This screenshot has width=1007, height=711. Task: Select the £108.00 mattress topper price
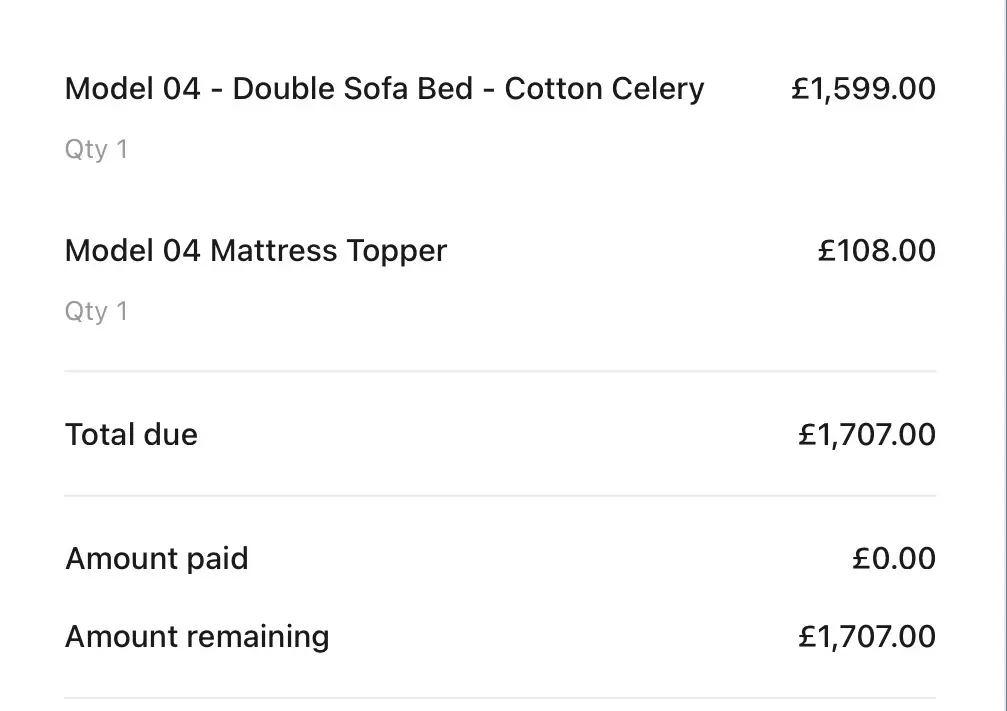pos(877,250)
